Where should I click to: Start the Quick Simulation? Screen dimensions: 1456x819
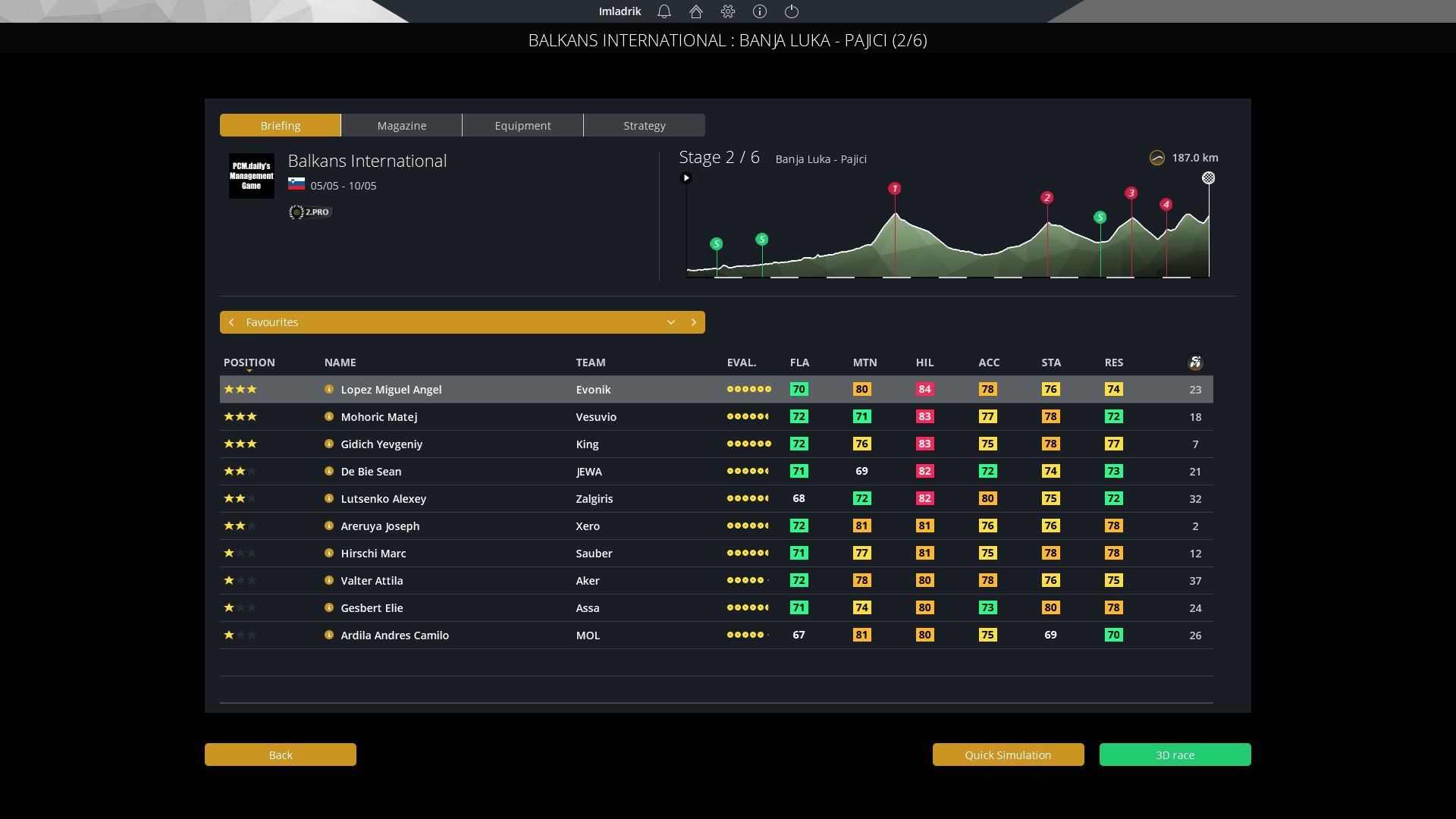tap(1008, 755)
